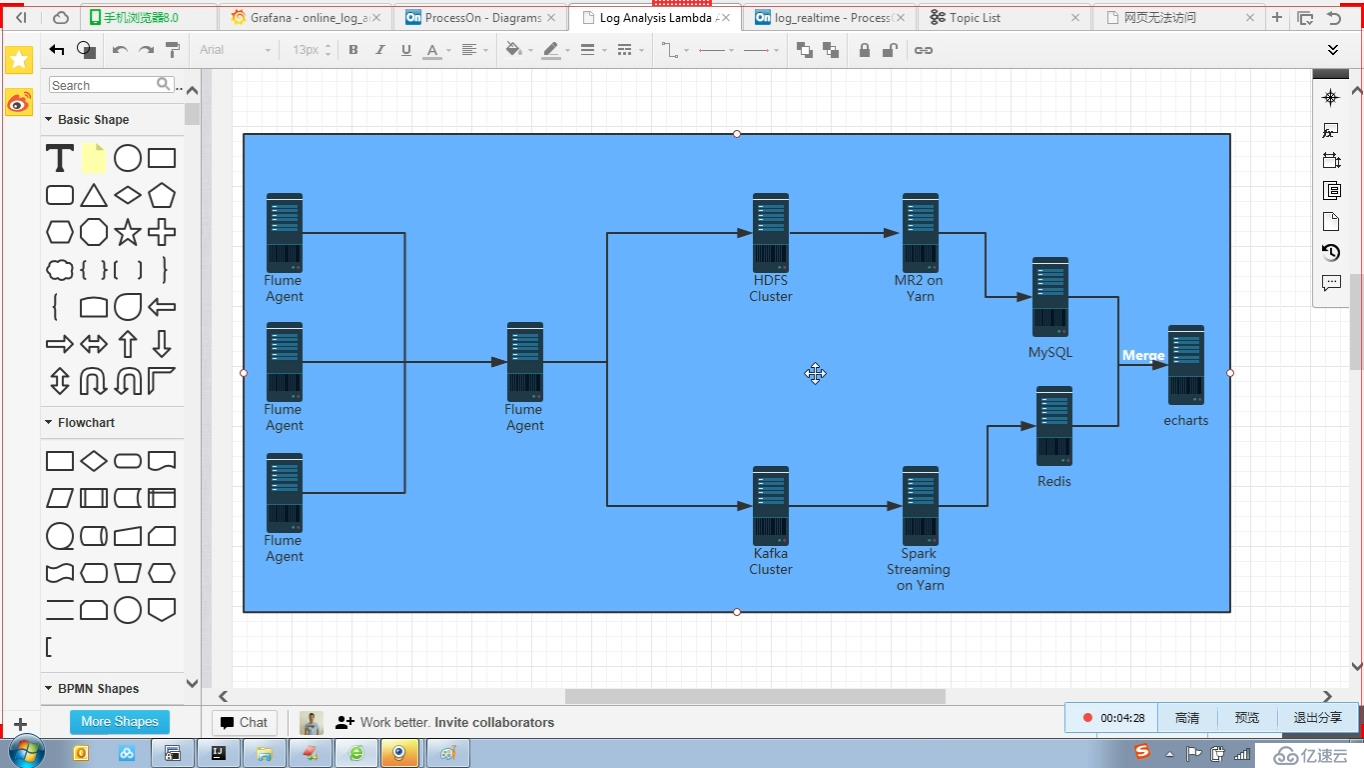
Task: Select the pentagon shape
Action: coord(162,195)
